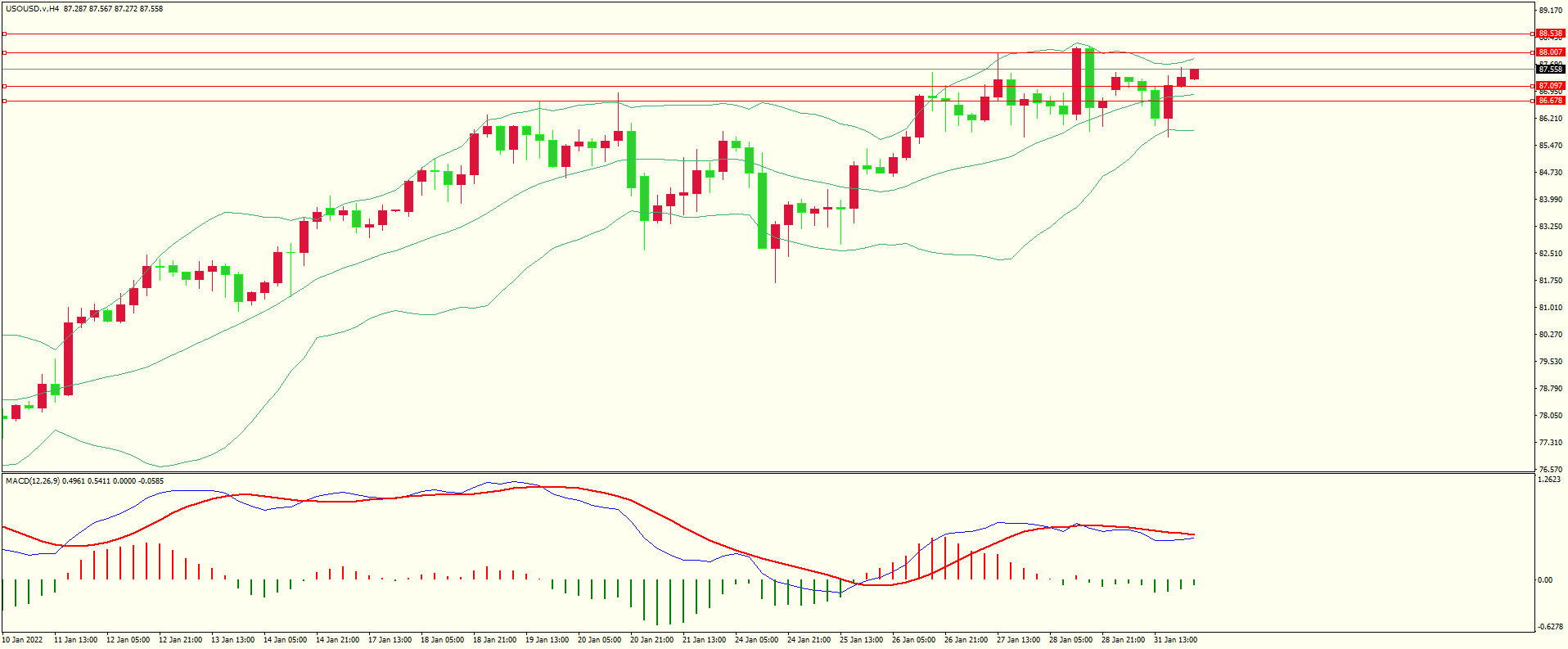Click the 12 Jan 21:00 time label
1568x649 pixels.
click(181, 640)
